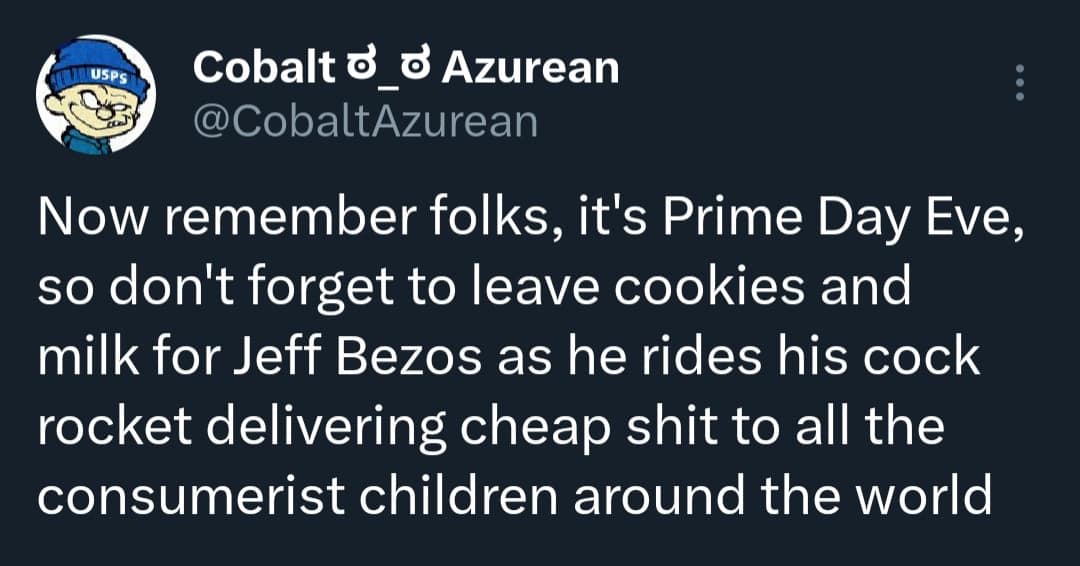Click the cartoon profile avatar
Viewport: 1080px width, 566px height.
click(96, 105)
